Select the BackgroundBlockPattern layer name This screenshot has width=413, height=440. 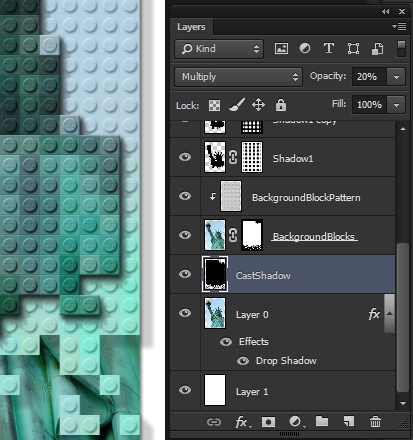click(x=306, y=198)
